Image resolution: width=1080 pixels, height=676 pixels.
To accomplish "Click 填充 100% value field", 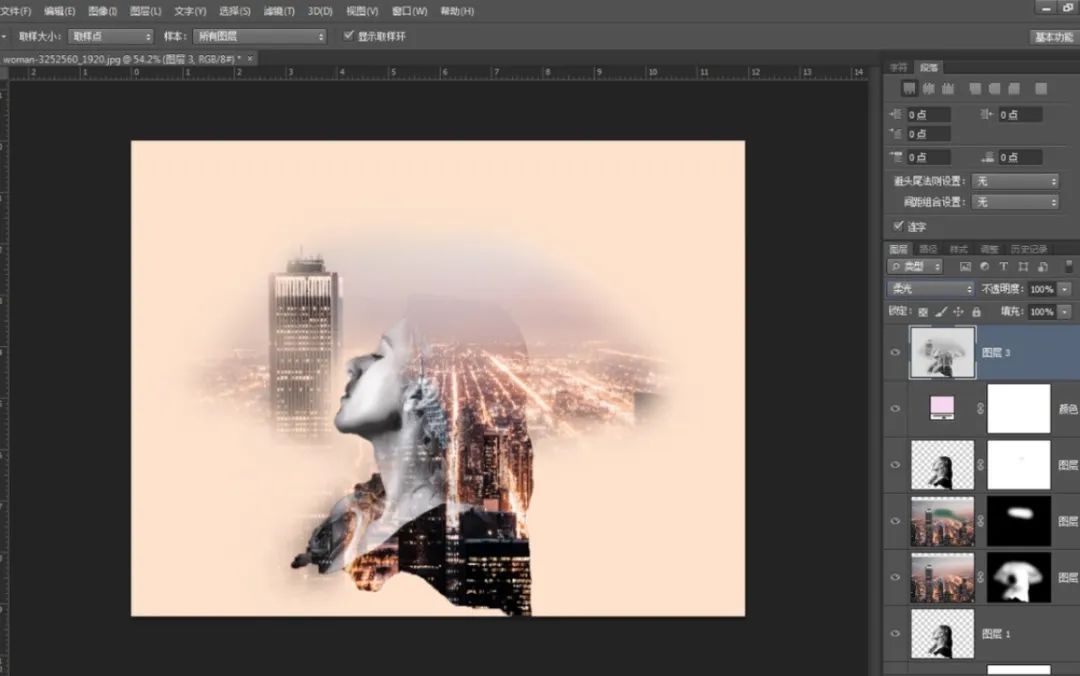I will (x=1042, y=312).
